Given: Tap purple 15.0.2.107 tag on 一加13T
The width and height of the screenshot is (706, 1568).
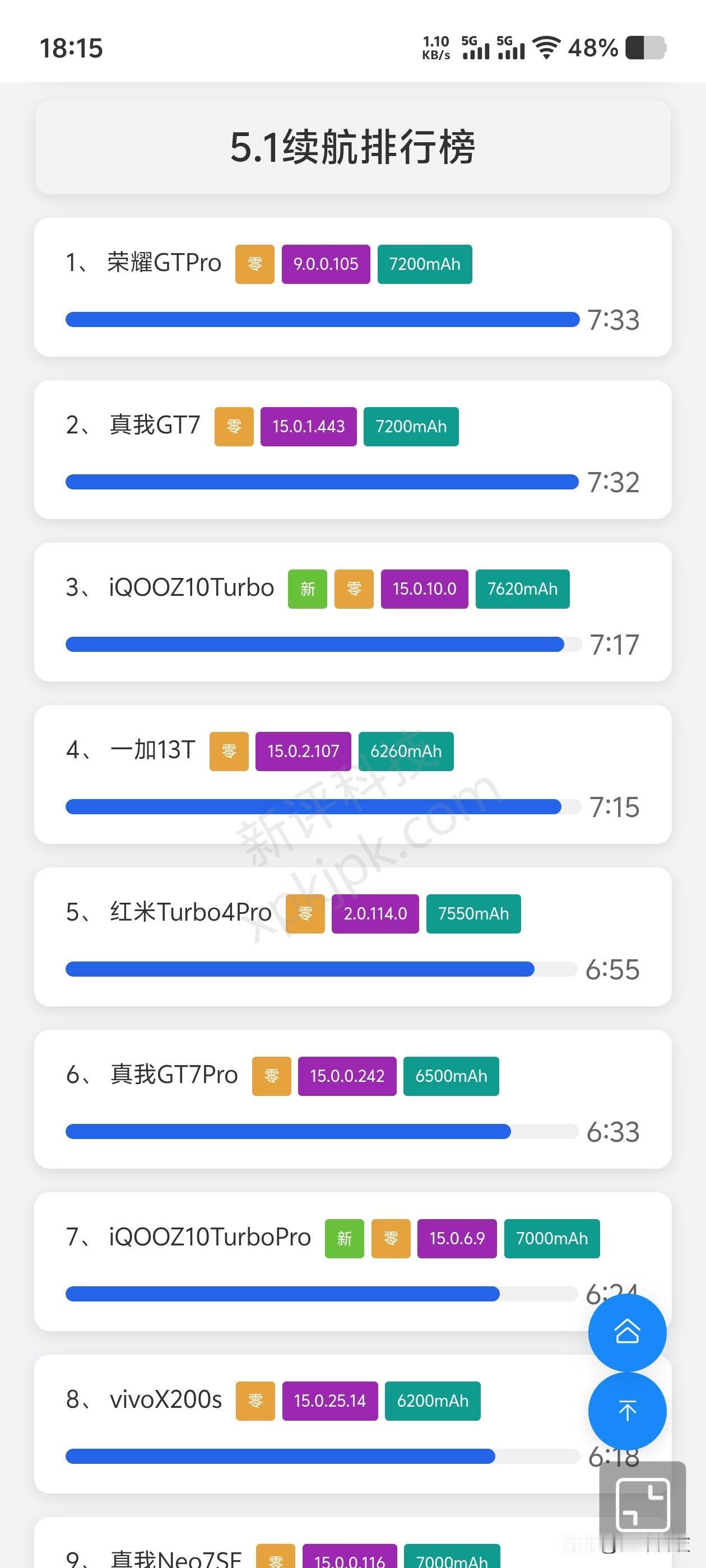Looking at the screenshot, I should click(303, 751).
